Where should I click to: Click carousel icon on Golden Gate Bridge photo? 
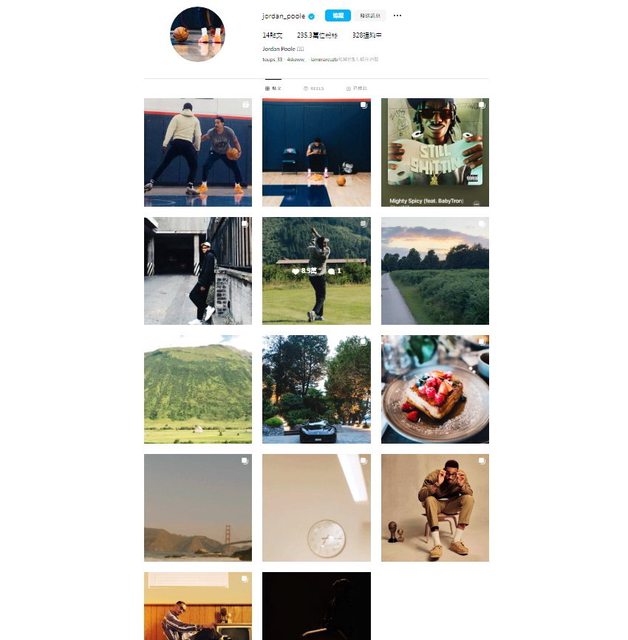tap(244, 461)
